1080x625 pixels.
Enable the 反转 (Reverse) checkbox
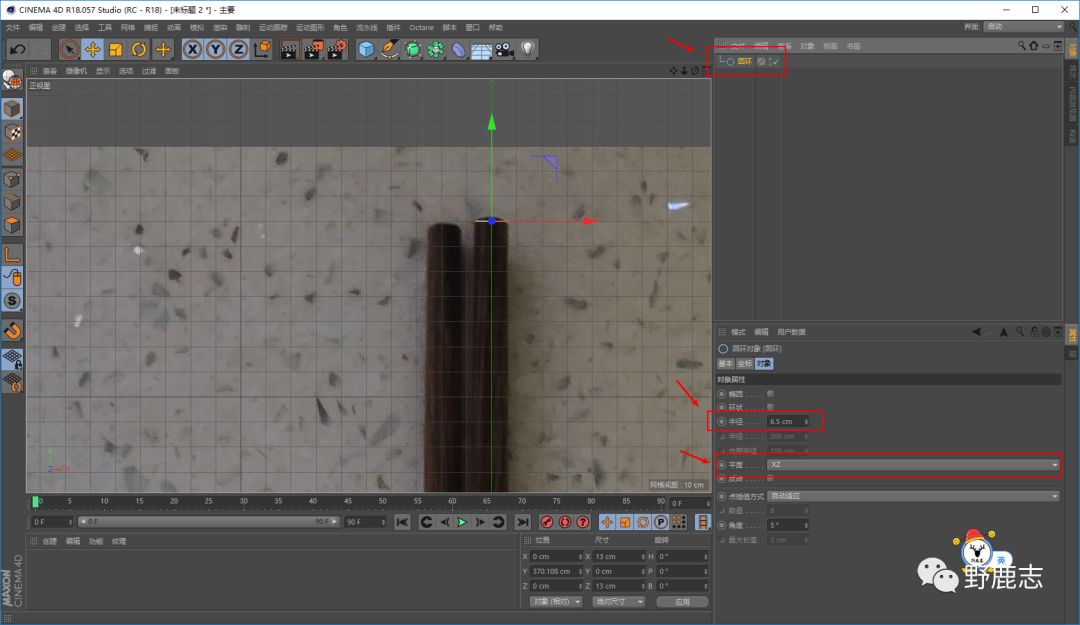(770, 478)
